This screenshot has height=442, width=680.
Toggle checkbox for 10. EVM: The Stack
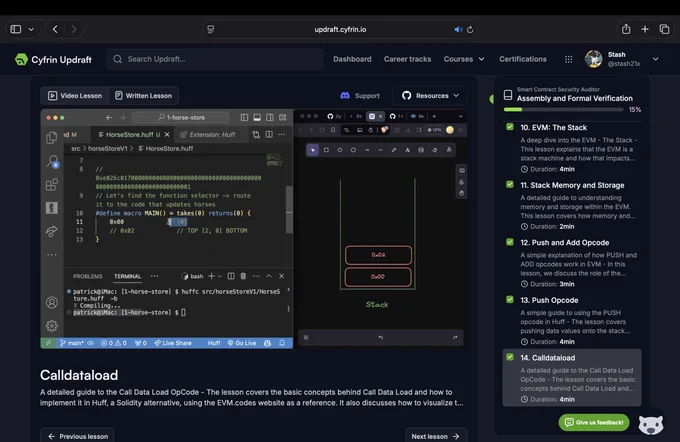coord(510,127)
